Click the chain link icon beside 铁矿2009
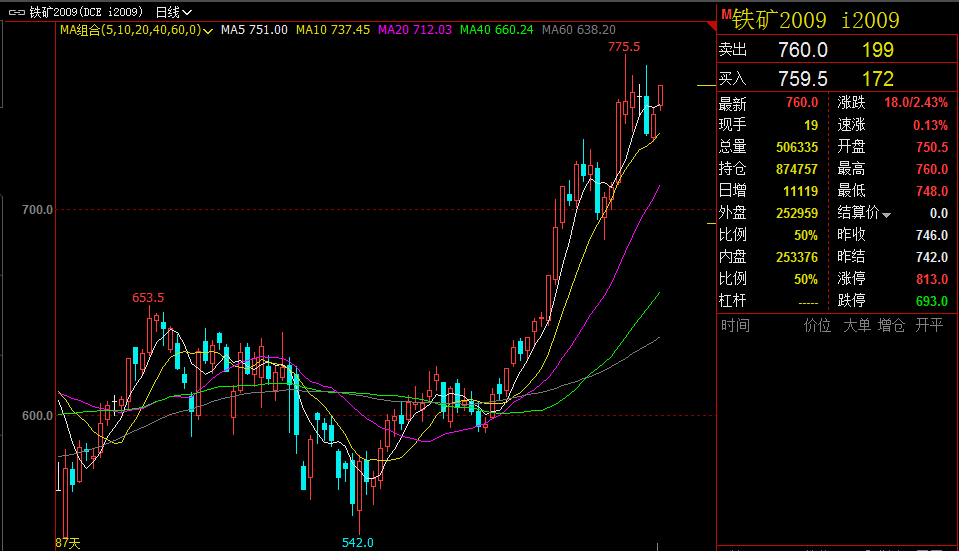959x551 pixels. [x=17, y=12]
